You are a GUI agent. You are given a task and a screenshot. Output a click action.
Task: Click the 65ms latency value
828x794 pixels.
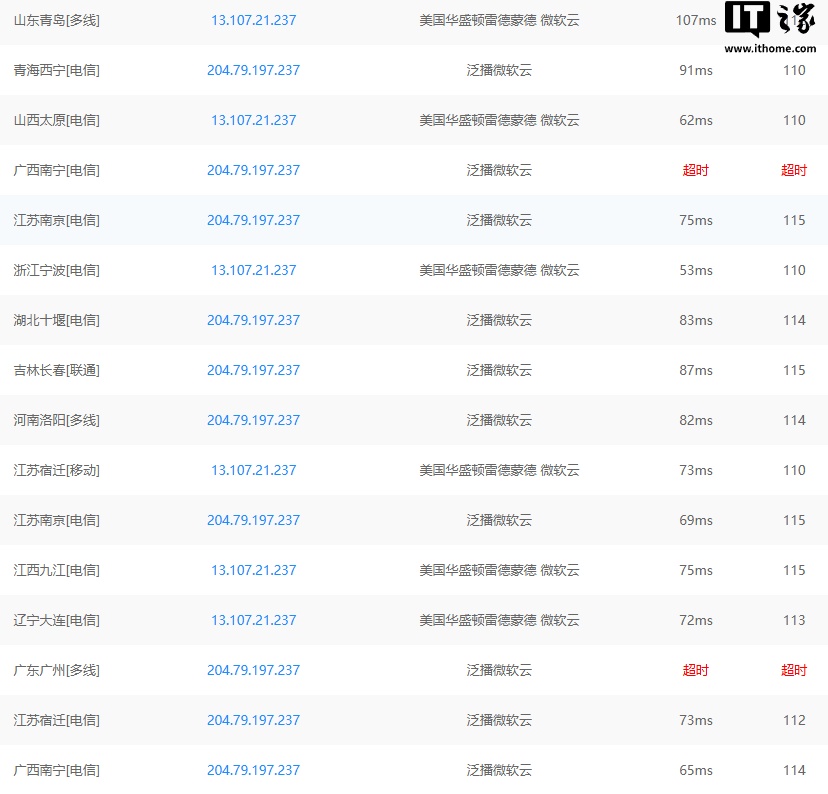coord(696,770)
